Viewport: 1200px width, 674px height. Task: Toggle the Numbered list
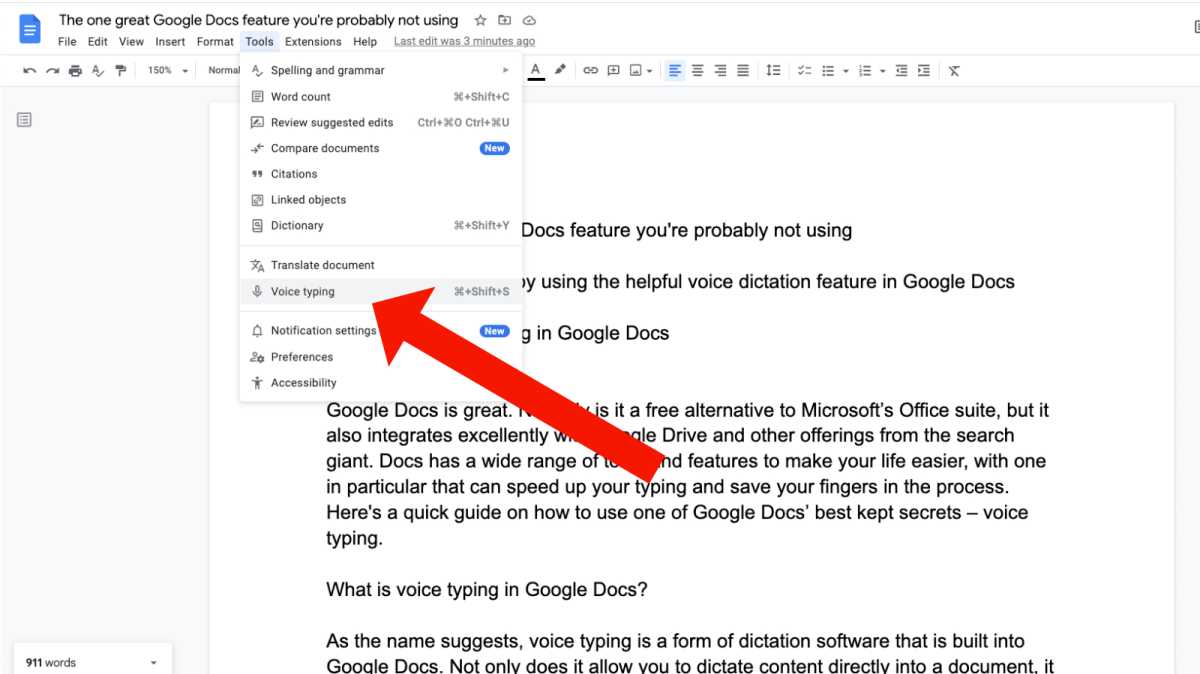(x=865, y=71)
